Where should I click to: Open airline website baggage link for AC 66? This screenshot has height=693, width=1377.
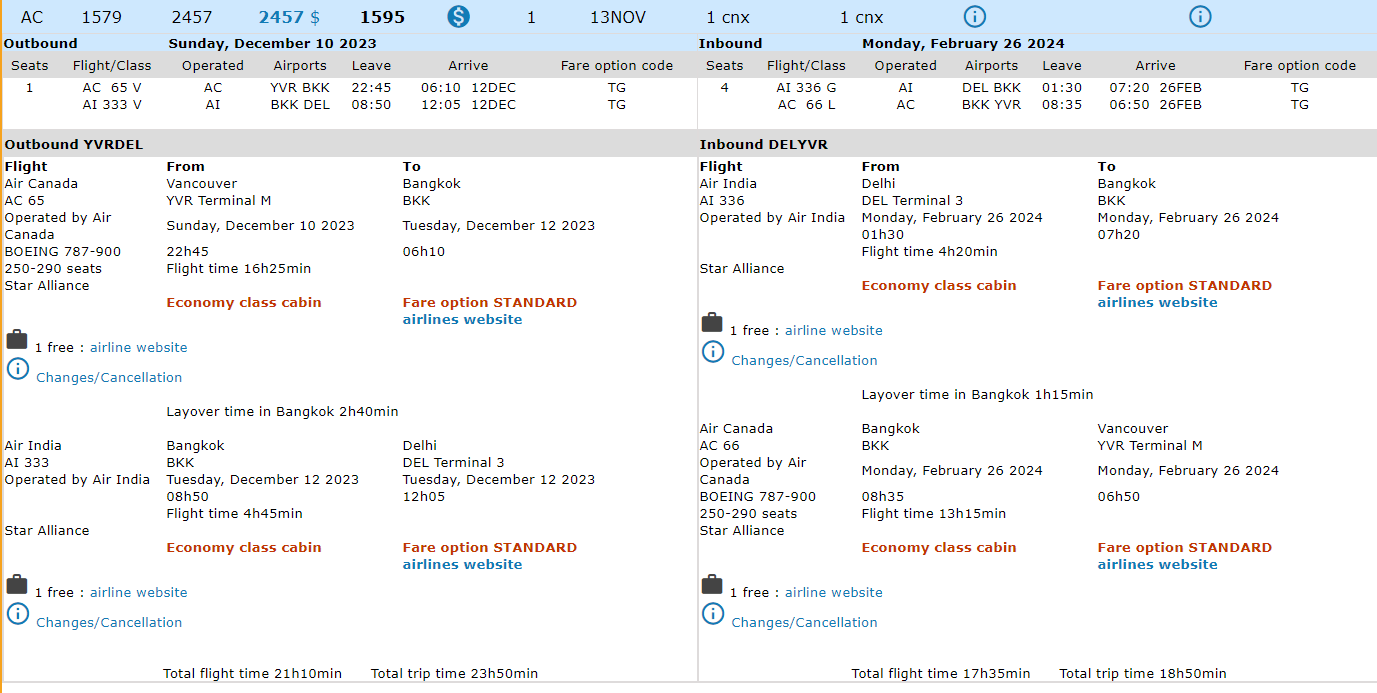pyautogui.click(x=833, y=593)
